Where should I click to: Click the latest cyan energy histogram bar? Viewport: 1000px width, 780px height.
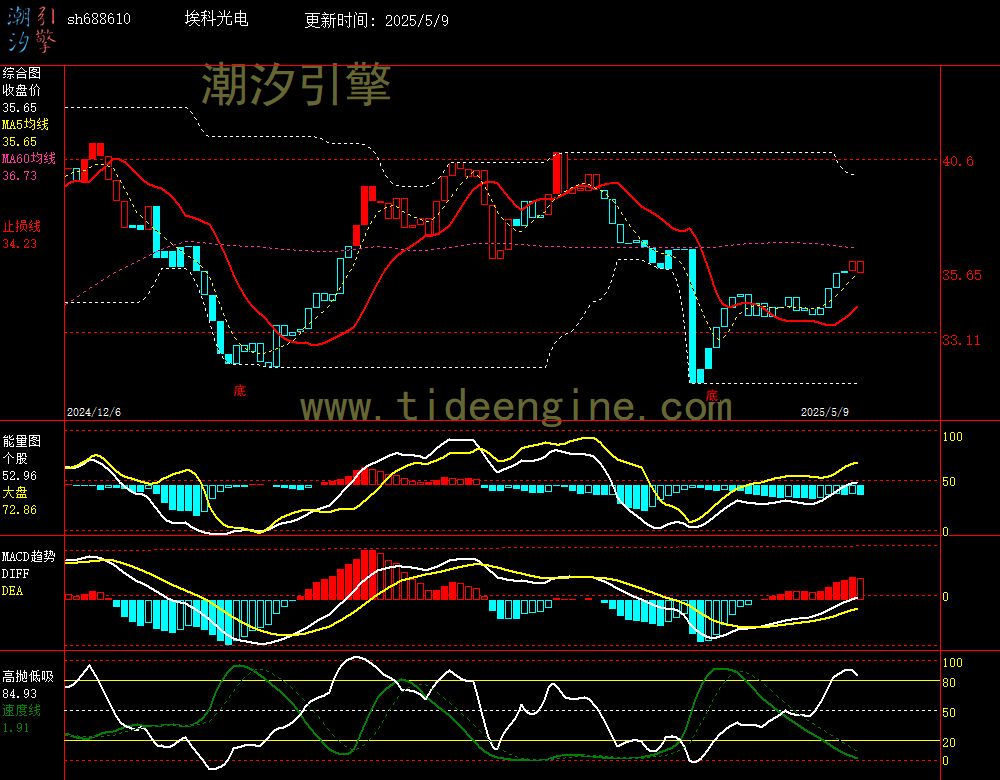pos(860,490)
